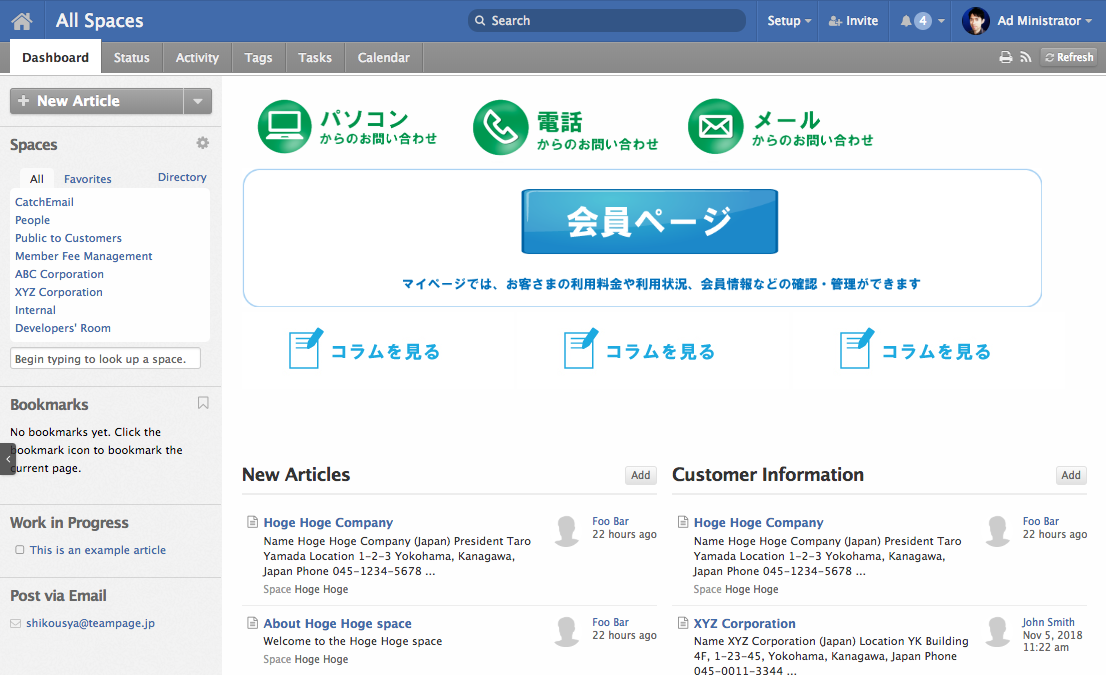Select the Favorites tab in Spaces
The image size is (1106, 675).
coord(88,179)
